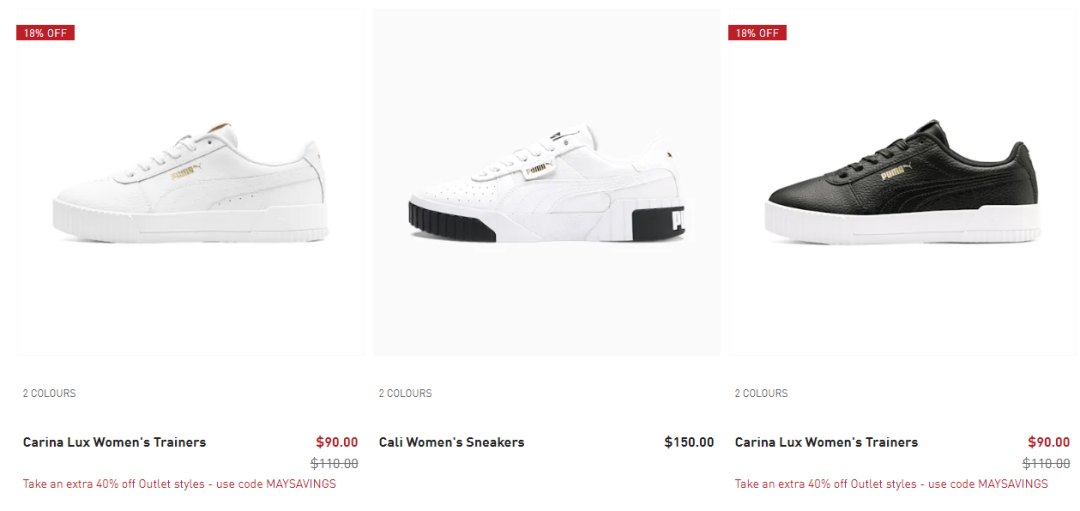The height and width of the screenshot is (511, 1080).
Task: Select the last Carina Lux Women's Trainers title
Action: pyautogui.click(x=826, y=442)
